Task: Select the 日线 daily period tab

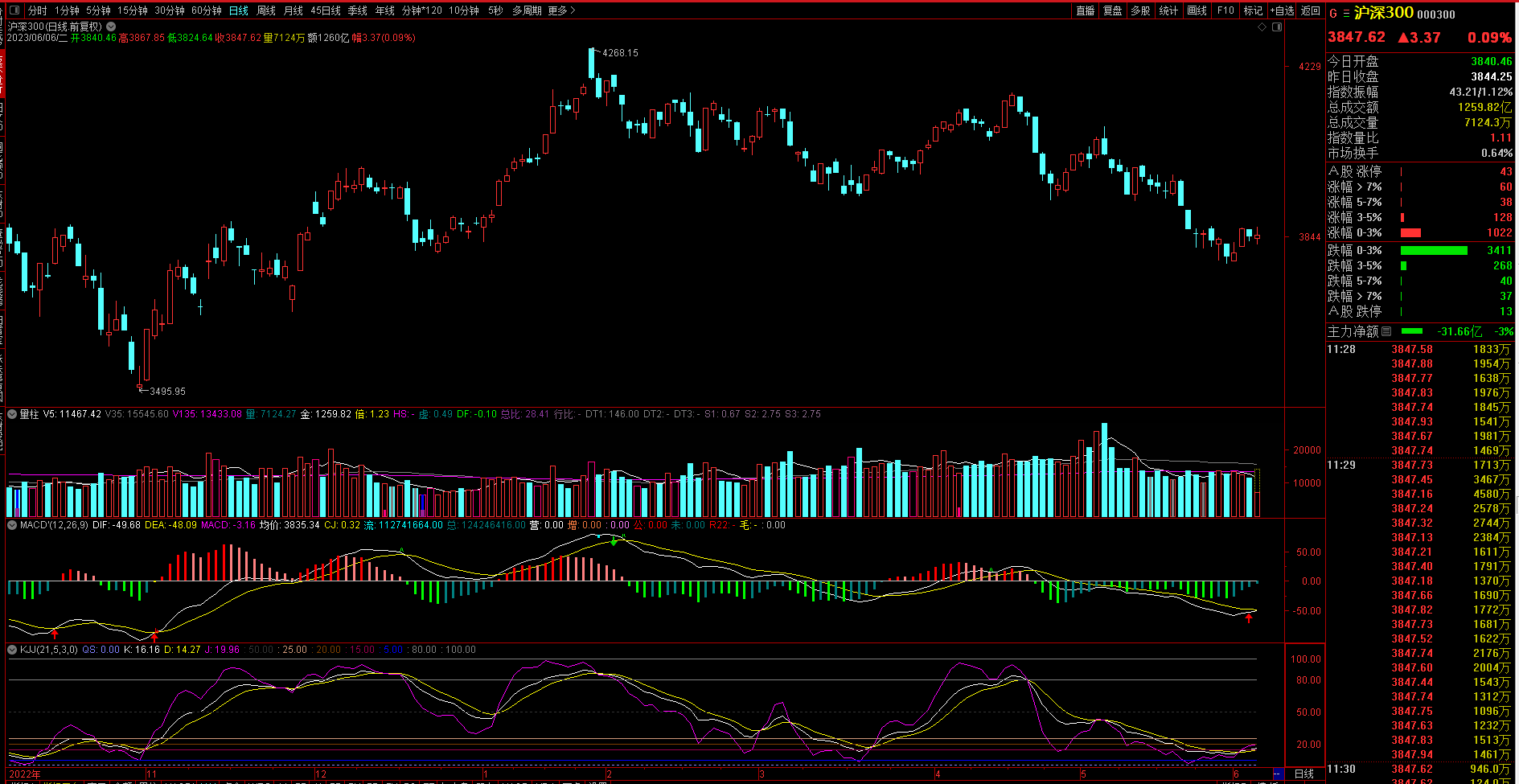Action: [239, 11]
